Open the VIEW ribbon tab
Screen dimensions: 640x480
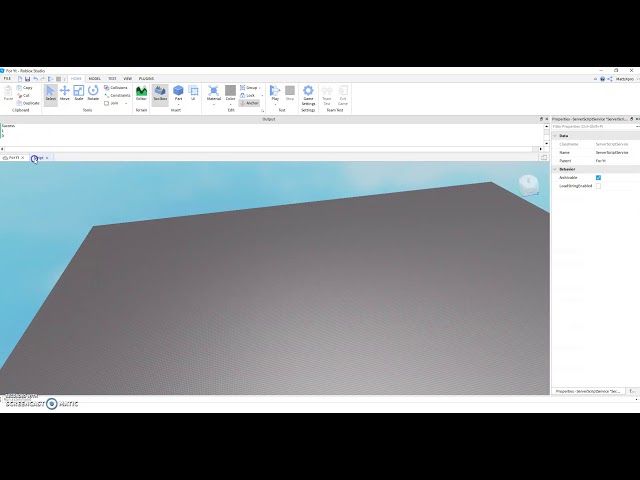[127, 78]
